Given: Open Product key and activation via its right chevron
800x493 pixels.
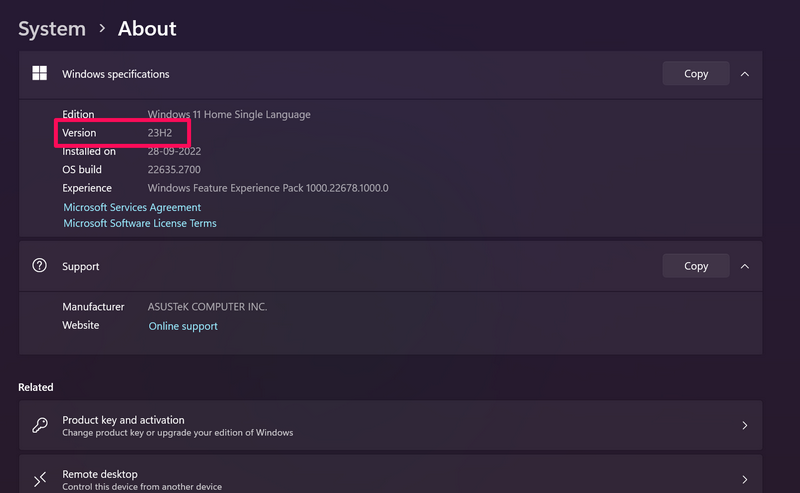Looking at the screenshot, I should coord(745,426).
